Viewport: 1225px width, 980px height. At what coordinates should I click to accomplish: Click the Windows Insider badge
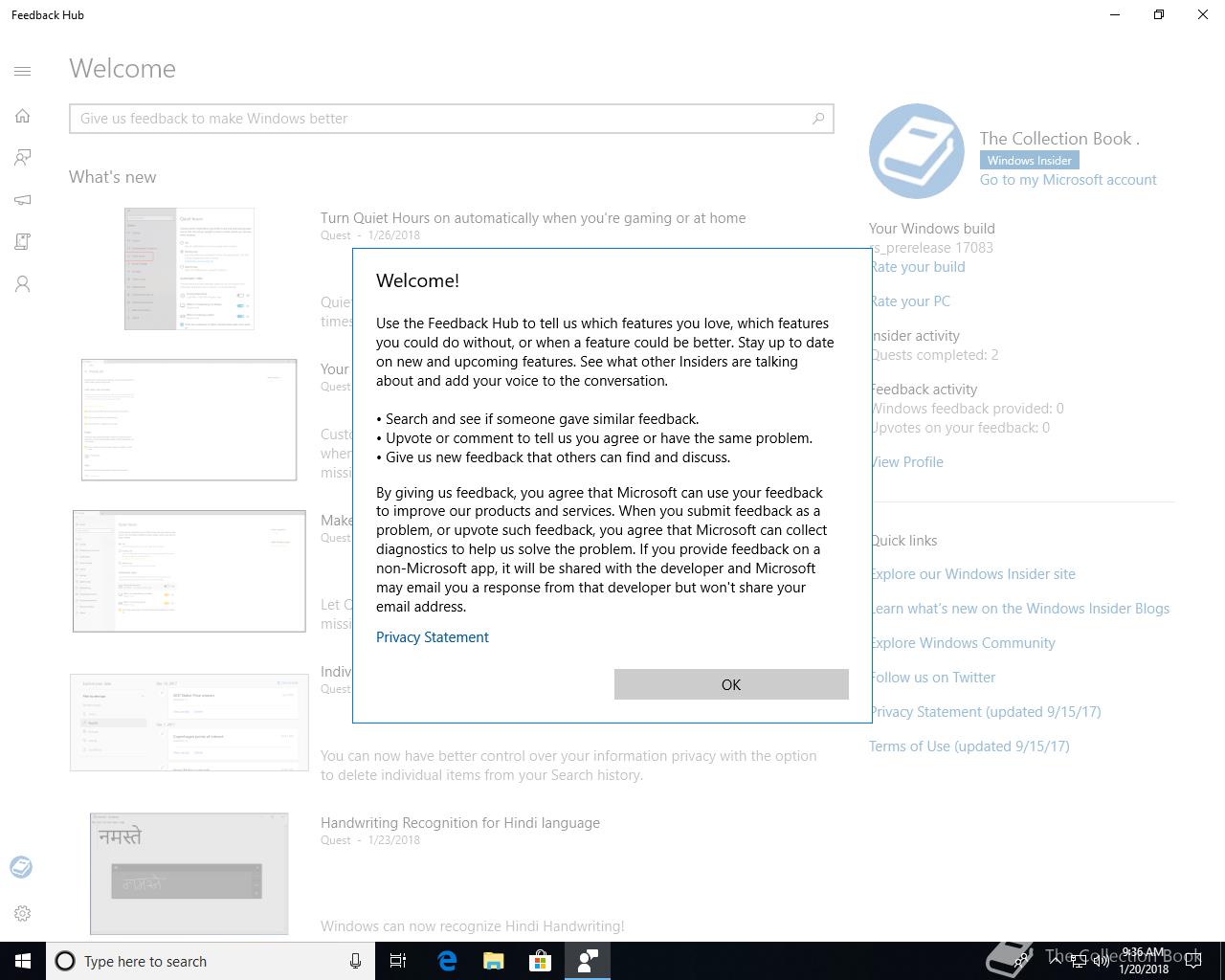pyautogui.click(x=1029, y=161)
